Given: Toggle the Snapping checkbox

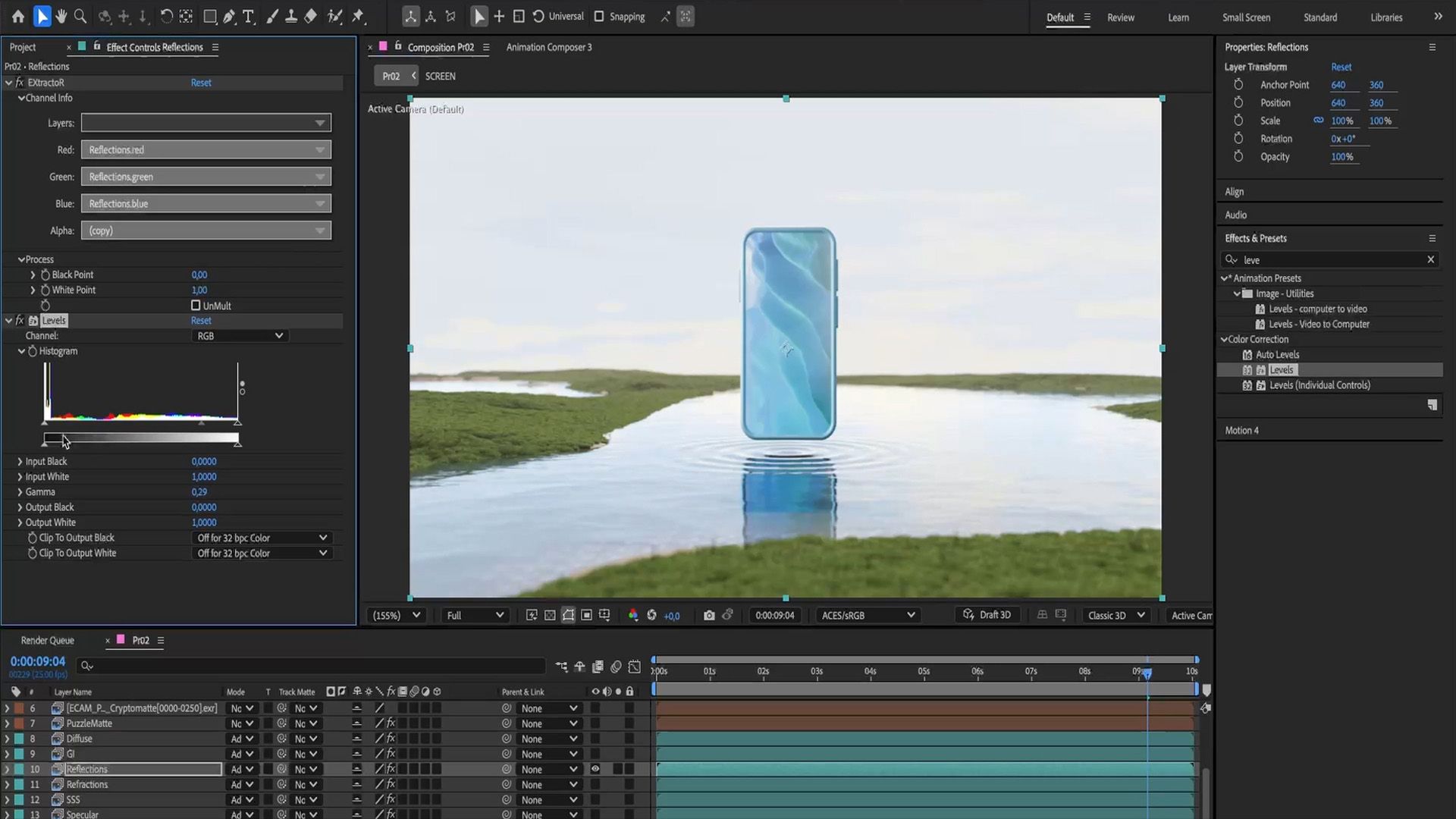Looking at the screenshot, I should [599, 17].
